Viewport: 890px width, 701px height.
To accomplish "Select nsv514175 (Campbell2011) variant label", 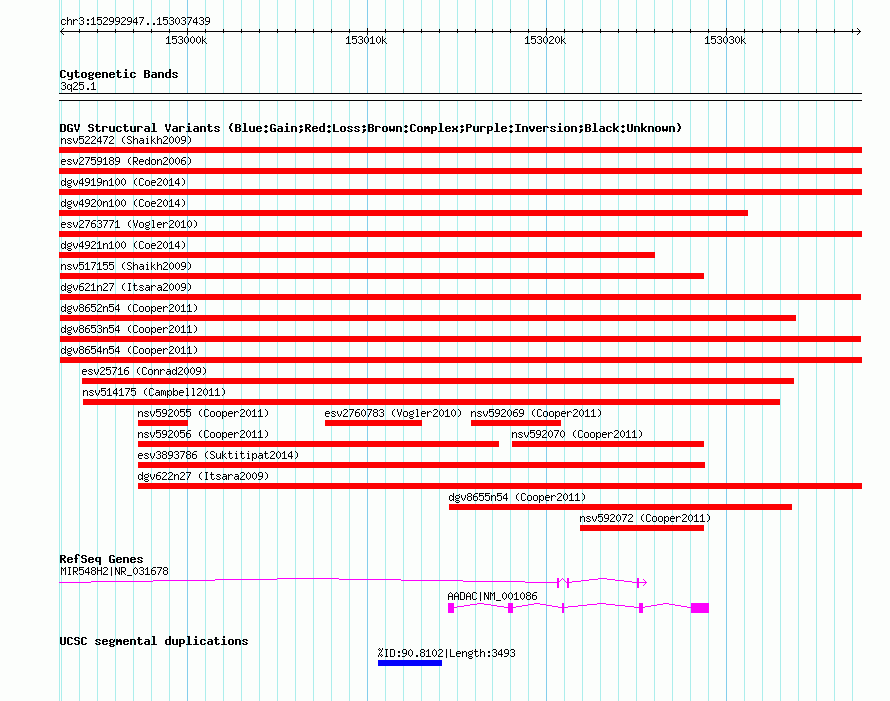I will pos(154,392).
